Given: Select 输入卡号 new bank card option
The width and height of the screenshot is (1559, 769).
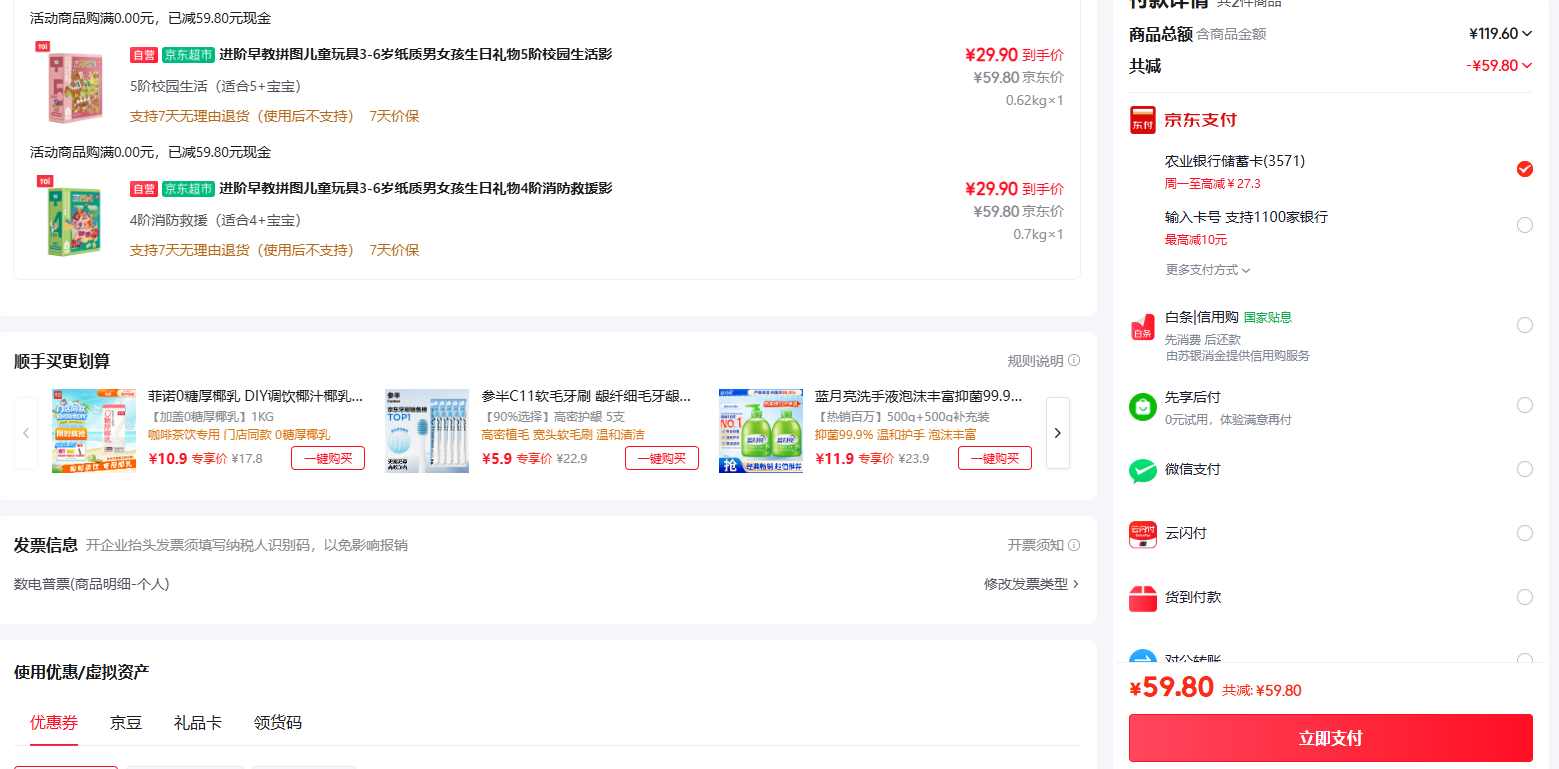Looking at the screenshot, I should pyautogui.click(x=1525, y=225).
